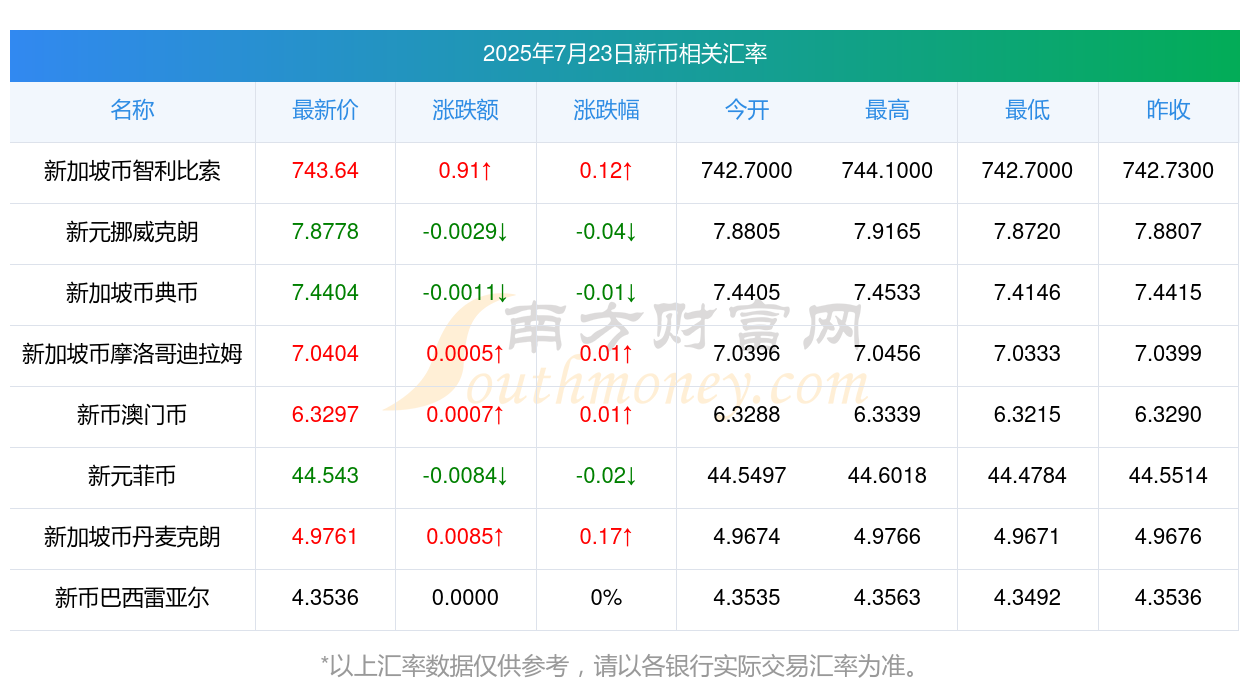Image resolution: width=1250 pixels, height=698 pixels.
Task: Click low value 7.8720
Action: [1028, 232]
